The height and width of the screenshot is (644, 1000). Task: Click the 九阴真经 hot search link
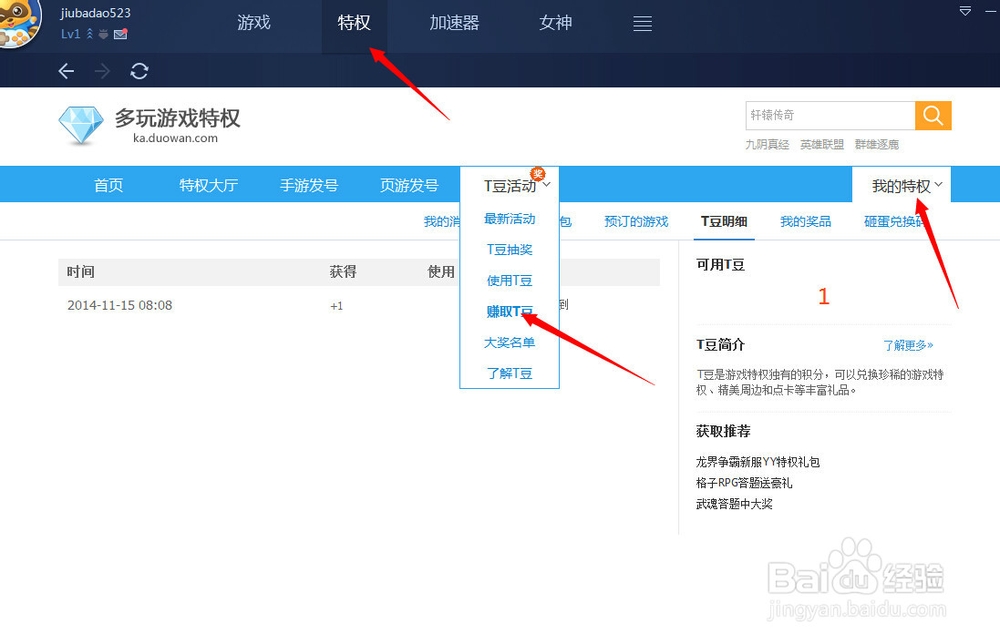tap(767, 145)
